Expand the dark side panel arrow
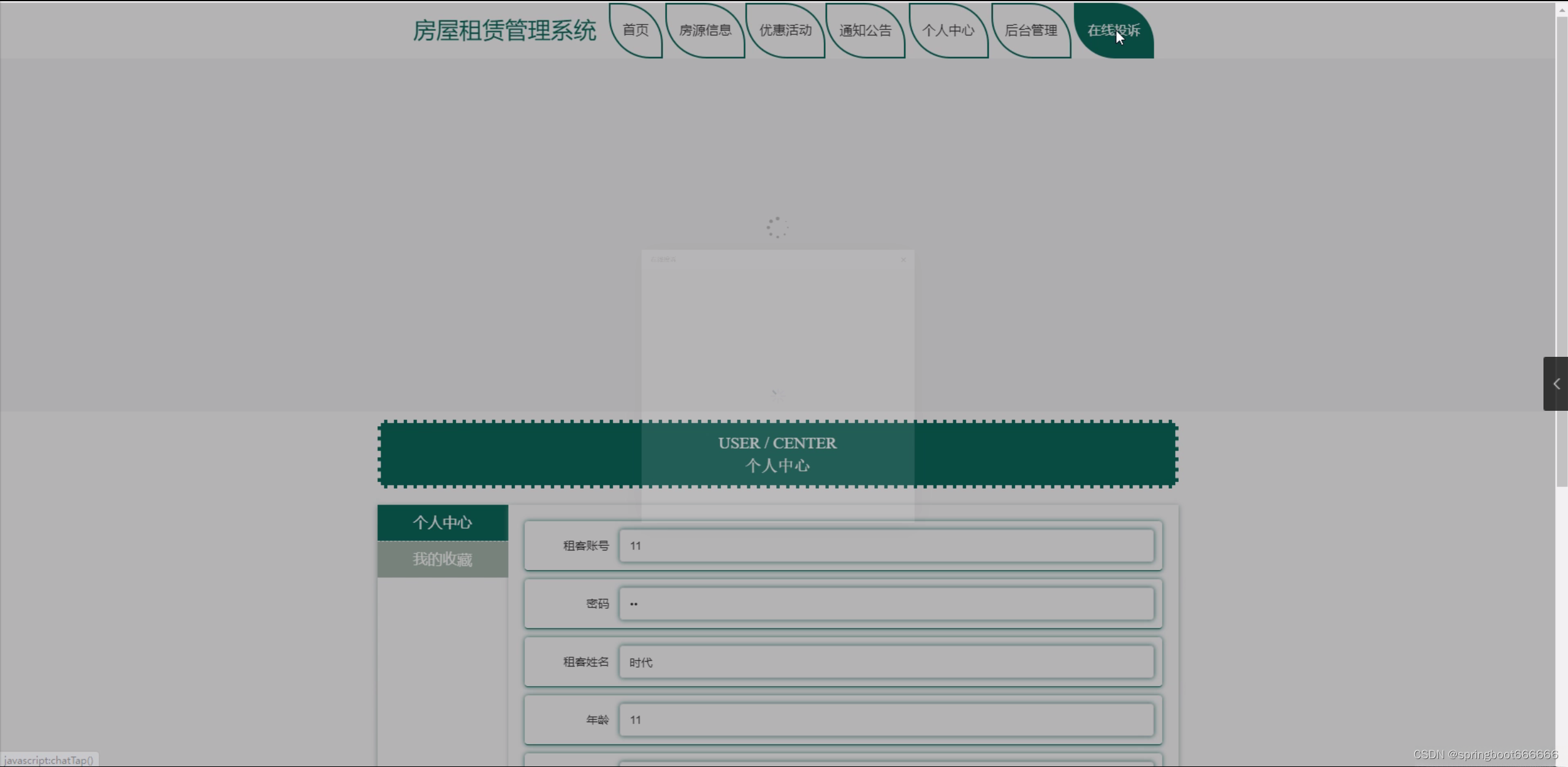The width and height of the screenshot is (1568, 767). 1556,384
